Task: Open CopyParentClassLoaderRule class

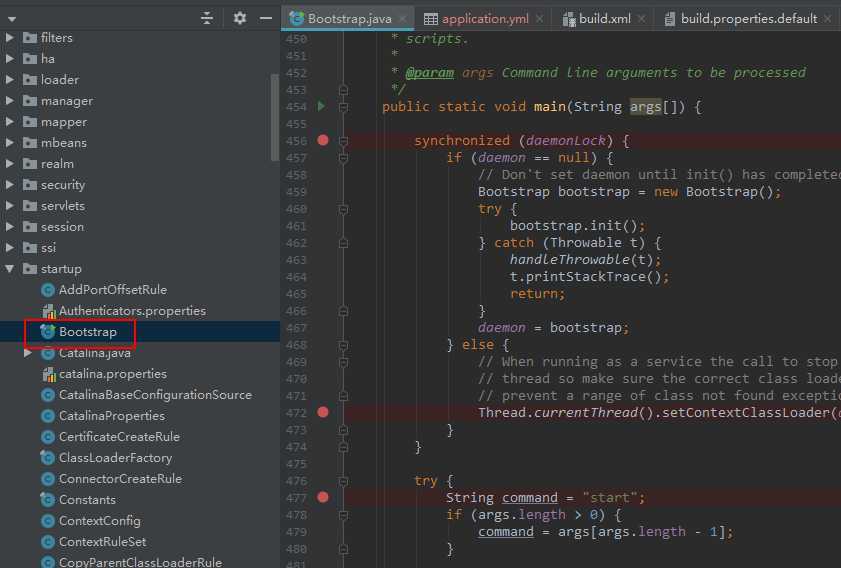Action: pos(140,562)
